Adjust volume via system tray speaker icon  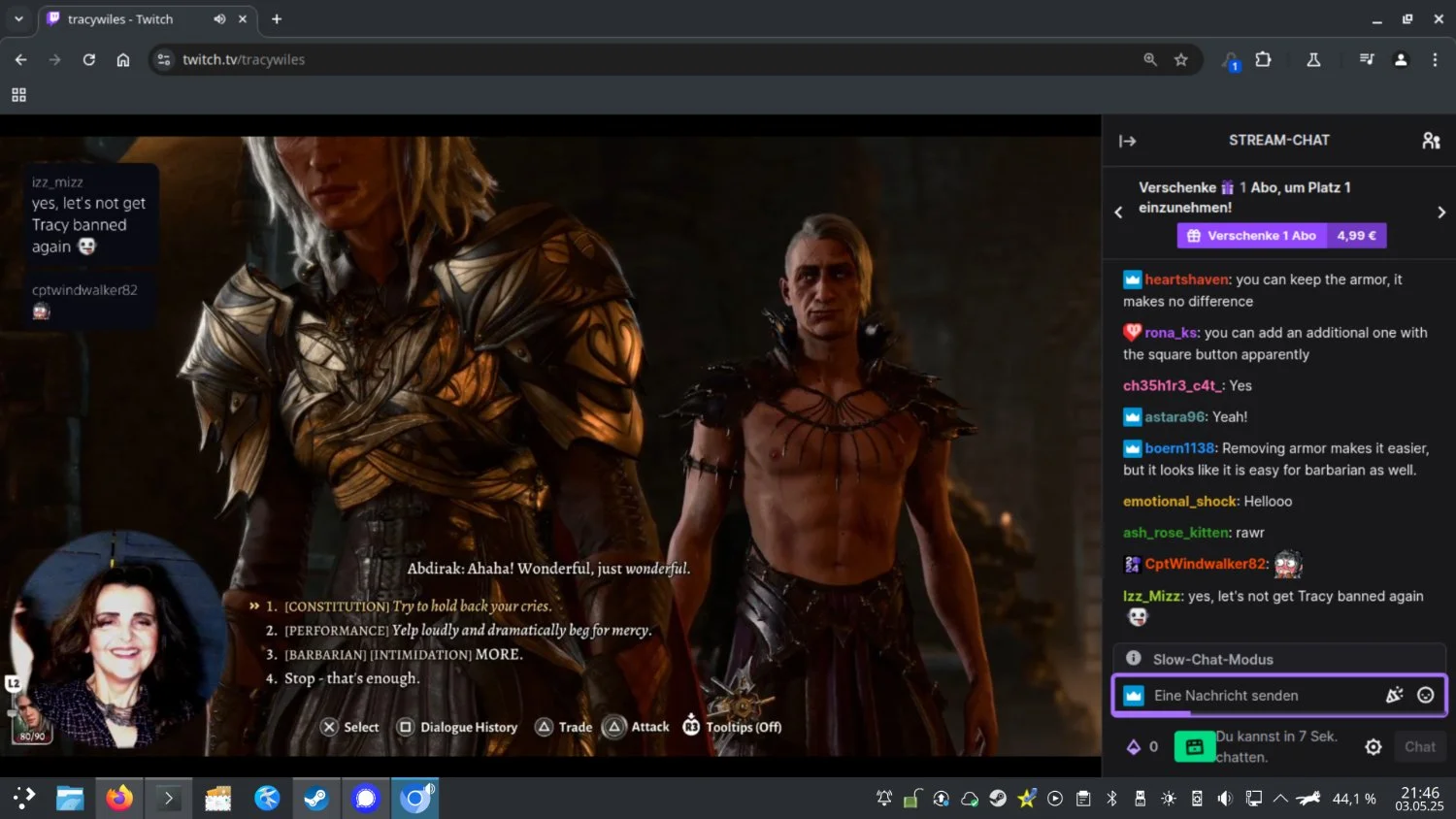[1225, 799]
